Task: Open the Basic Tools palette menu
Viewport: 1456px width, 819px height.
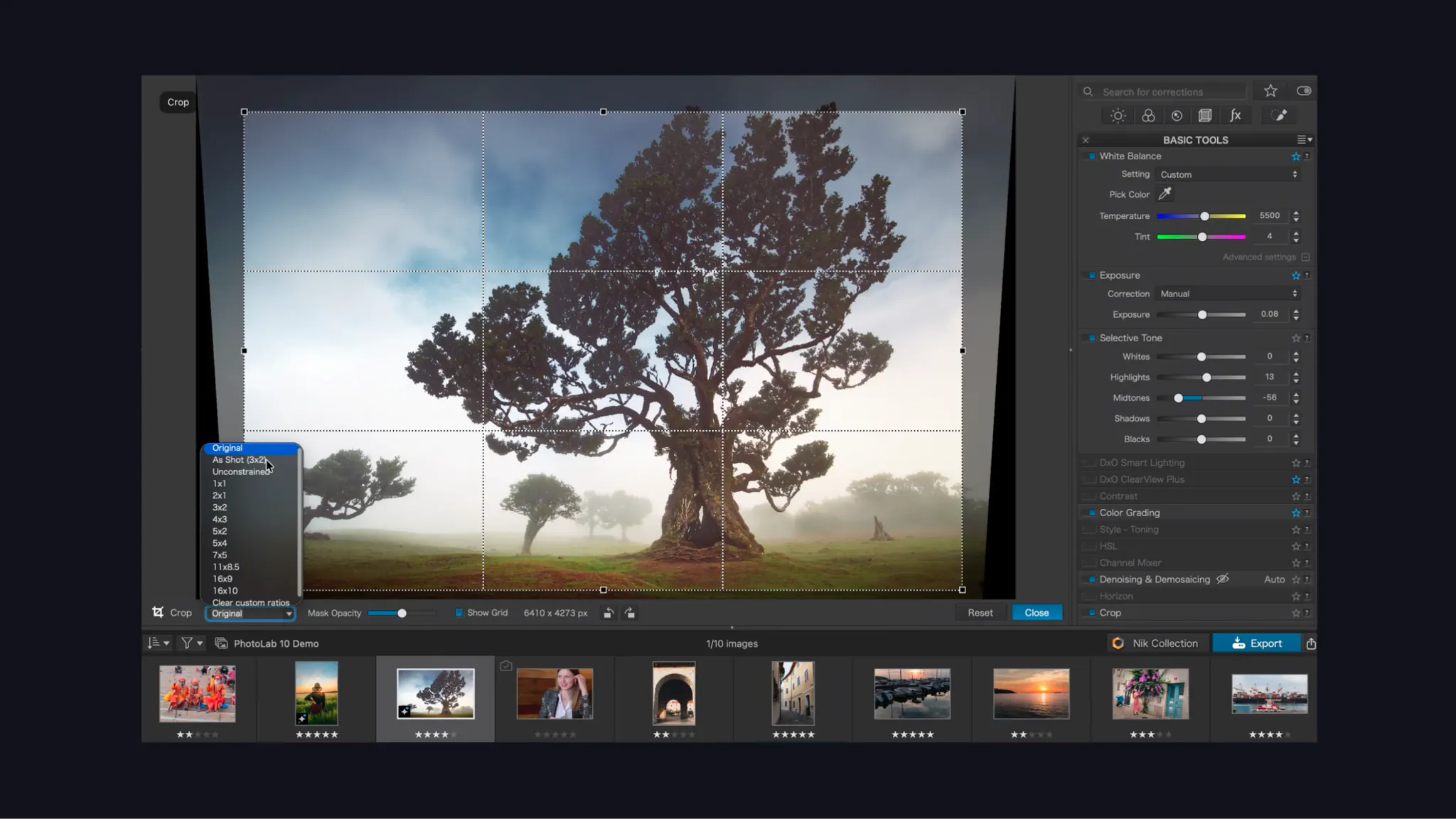Action: coord(1305,140)
